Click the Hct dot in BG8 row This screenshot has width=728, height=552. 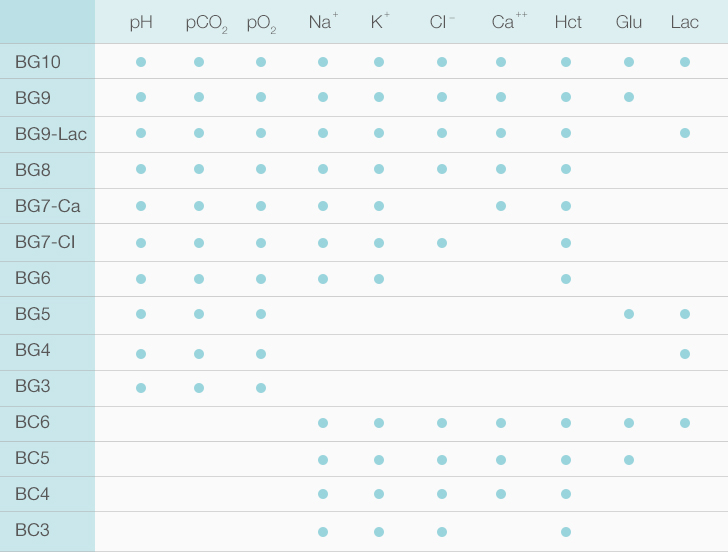coord(566,169)
